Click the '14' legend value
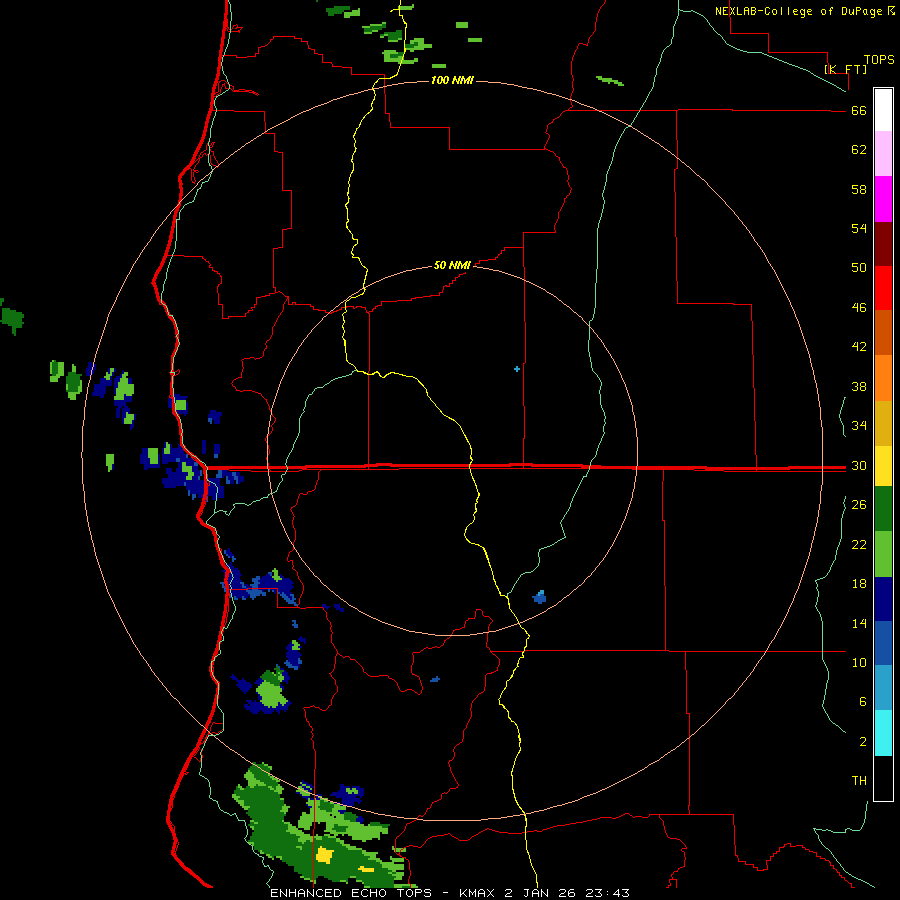 (859, 623)
